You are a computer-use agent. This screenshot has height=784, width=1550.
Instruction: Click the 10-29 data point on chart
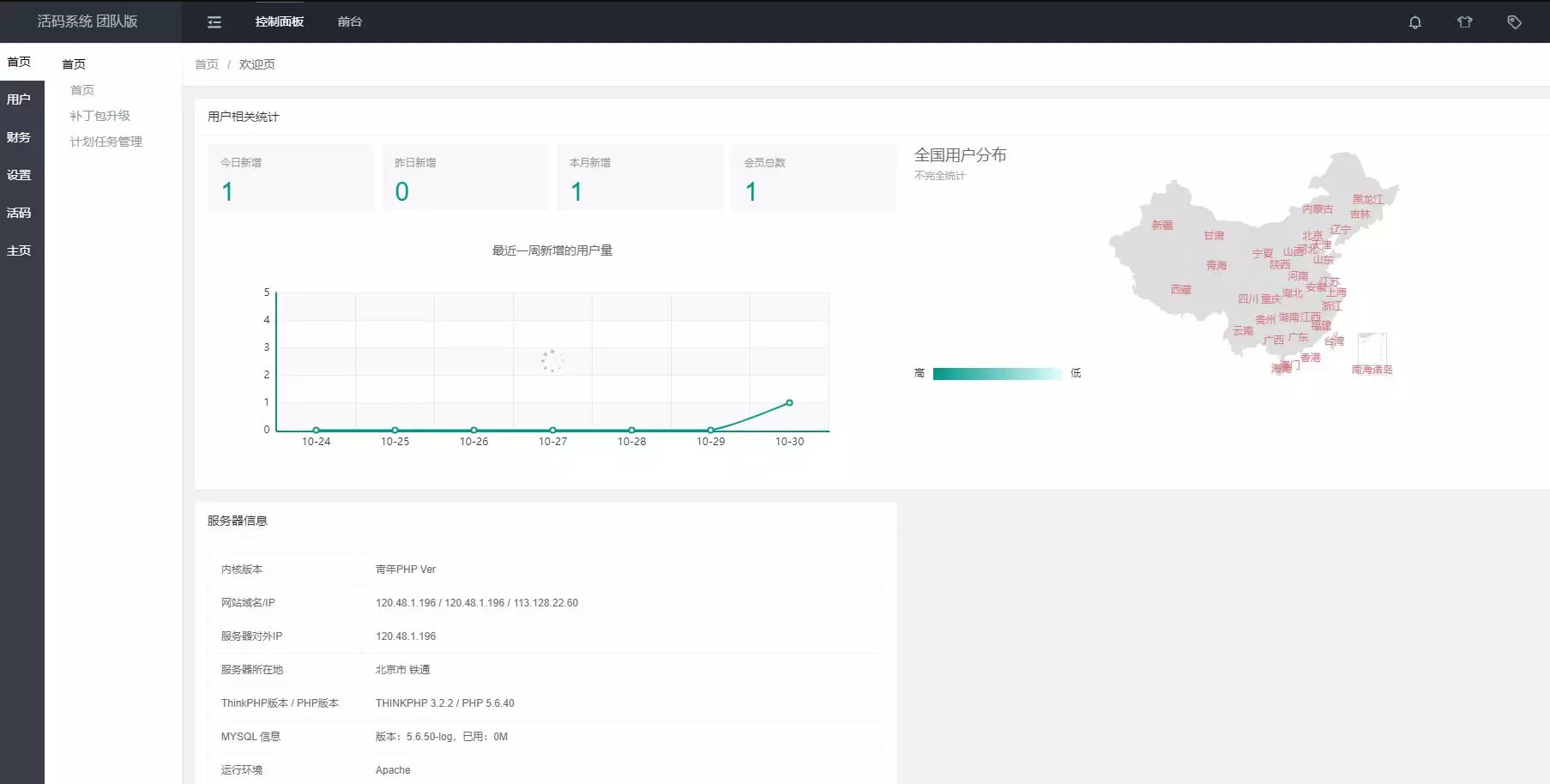(x=710, y=430)
